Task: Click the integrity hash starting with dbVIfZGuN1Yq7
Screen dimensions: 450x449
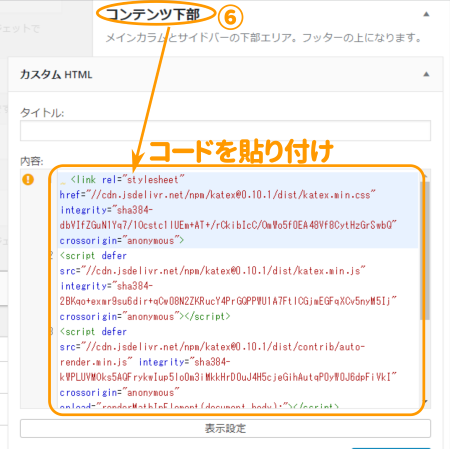Action: point(228,225)
